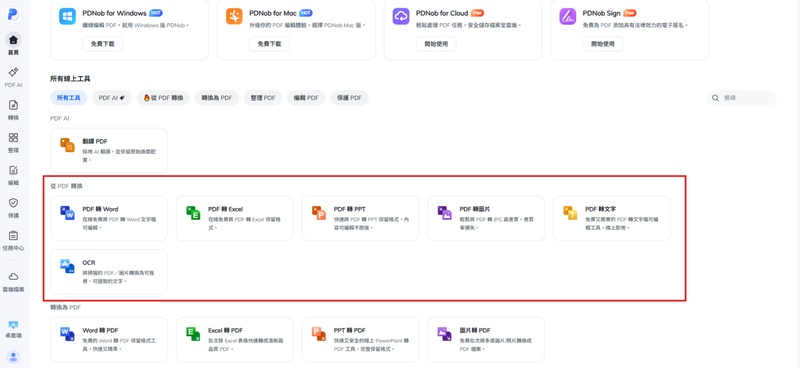Click the PDNob Sign icon
This screenshot has height=368, width=800.
click(567, 16)
